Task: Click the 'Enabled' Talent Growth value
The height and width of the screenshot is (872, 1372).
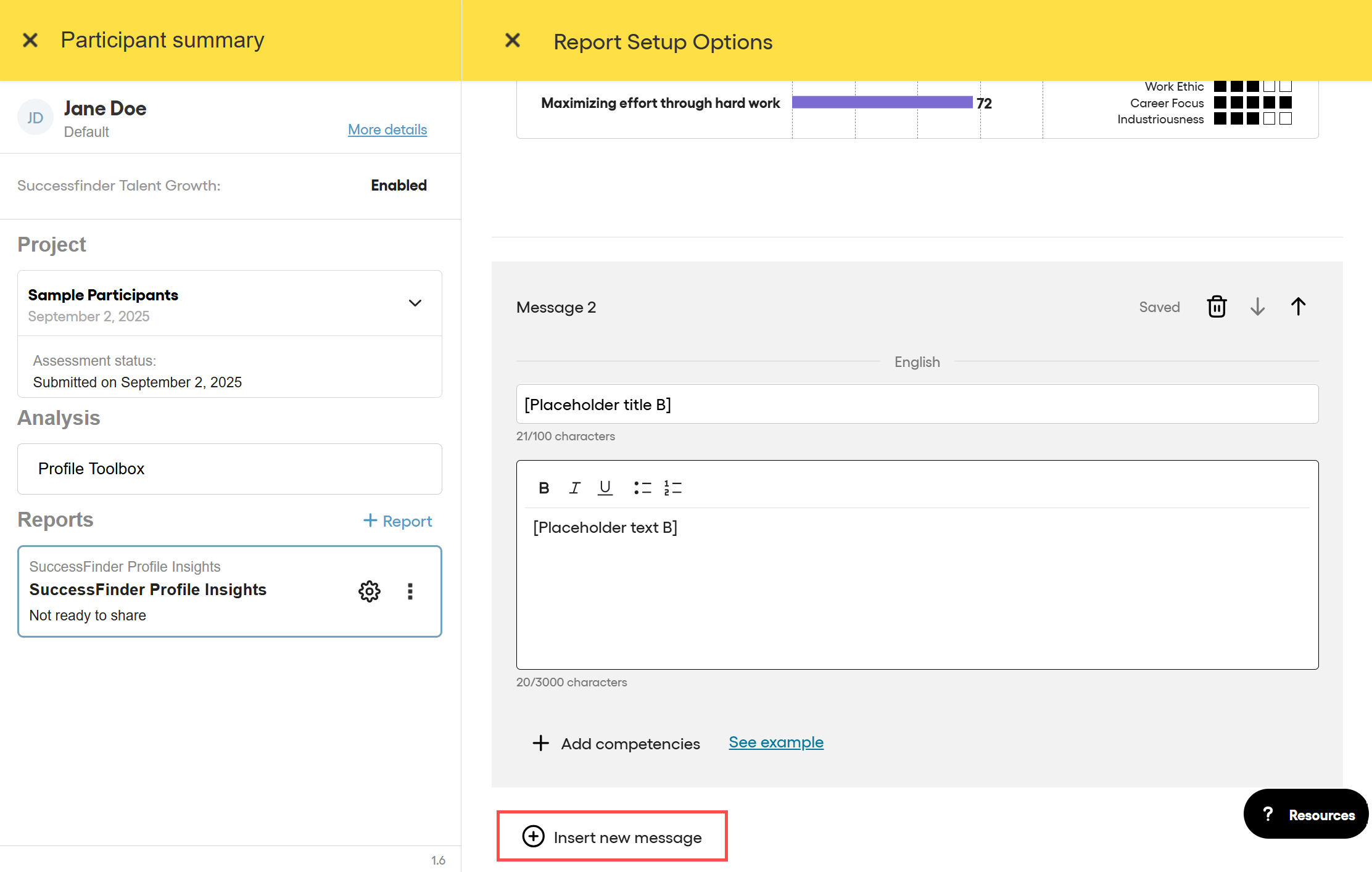Action: click(x=399, y=186)
